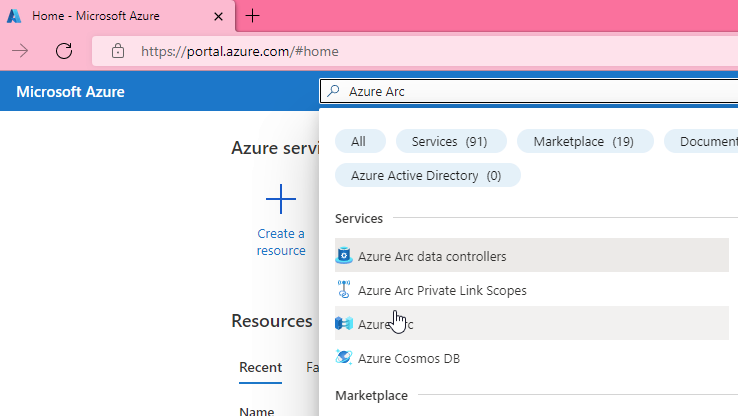Click the Microsoft Azure header title
The width and height of the screenshot is (738, 416).
71,91
